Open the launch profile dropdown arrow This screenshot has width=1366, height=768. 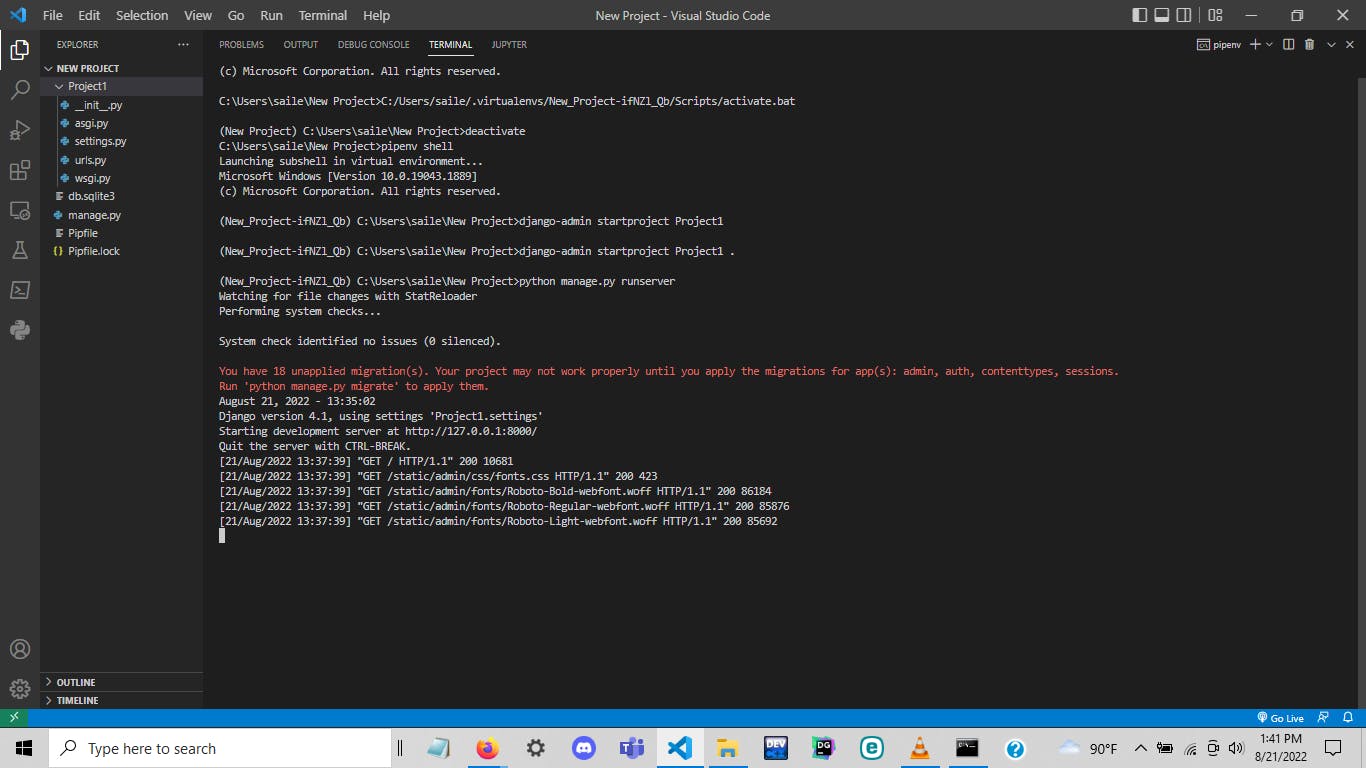tap(1269, 45)
